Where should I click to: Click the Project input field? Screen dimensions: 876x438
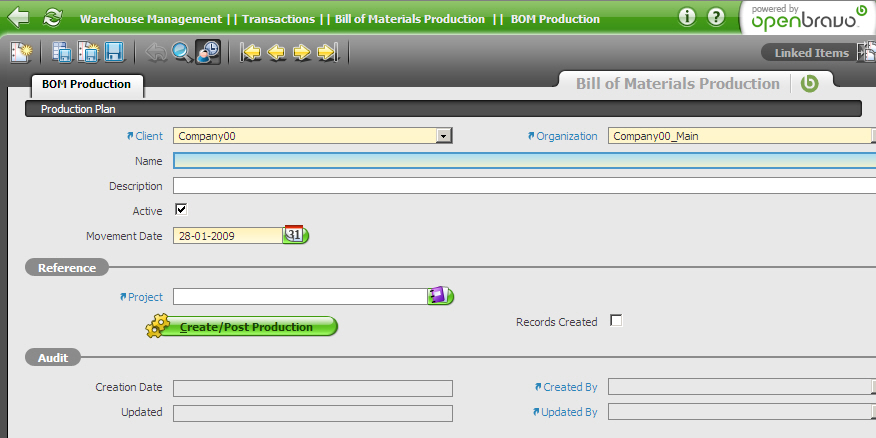(301, 297)
